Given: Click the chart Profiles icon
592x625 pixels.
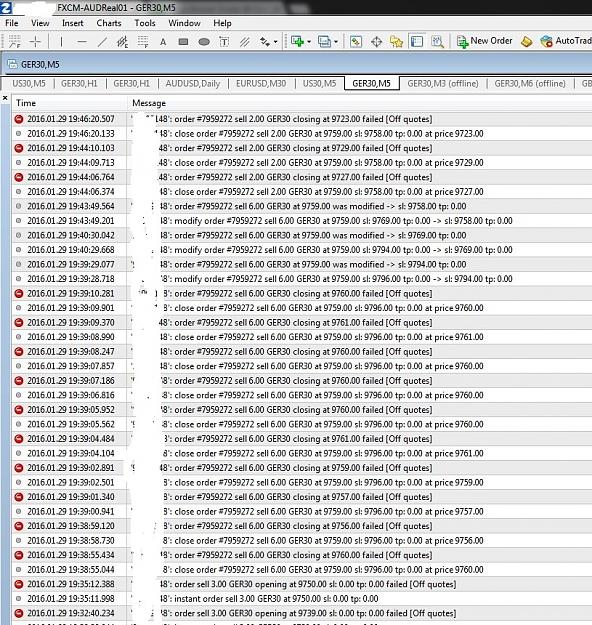Looking at the screenshot, I should pos(324,41).
